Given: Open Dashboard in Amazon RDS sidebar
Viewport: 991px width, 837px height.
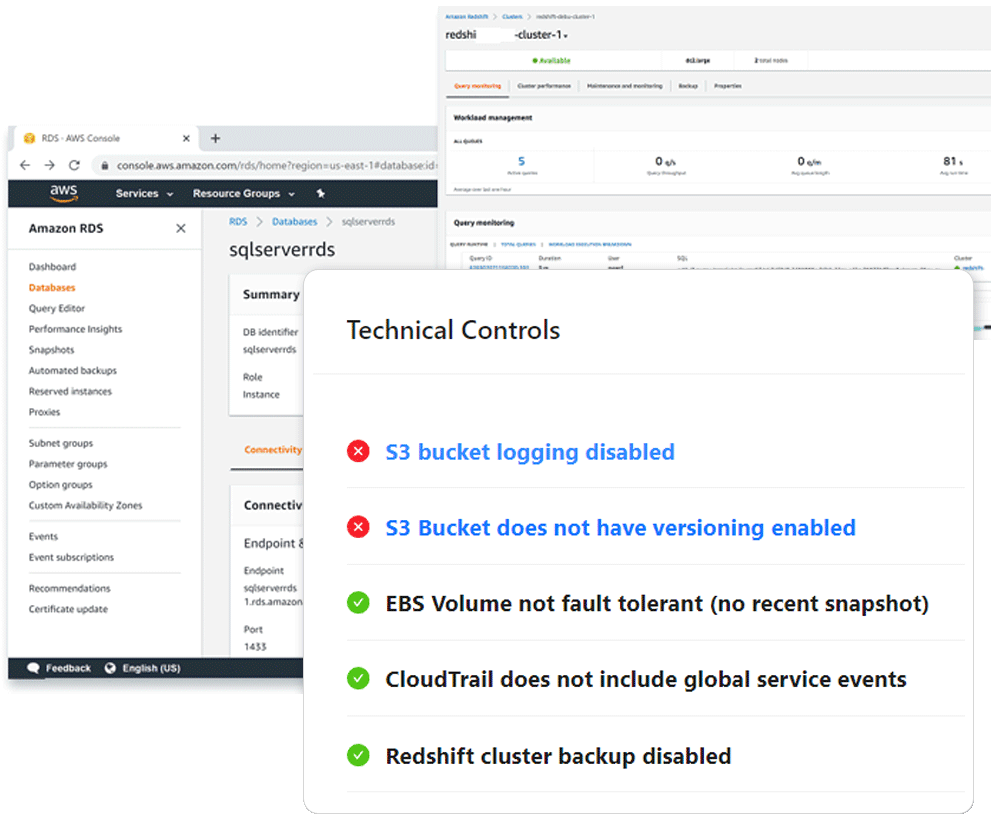Looking at the screenshot, I should (x=52, y=267).
